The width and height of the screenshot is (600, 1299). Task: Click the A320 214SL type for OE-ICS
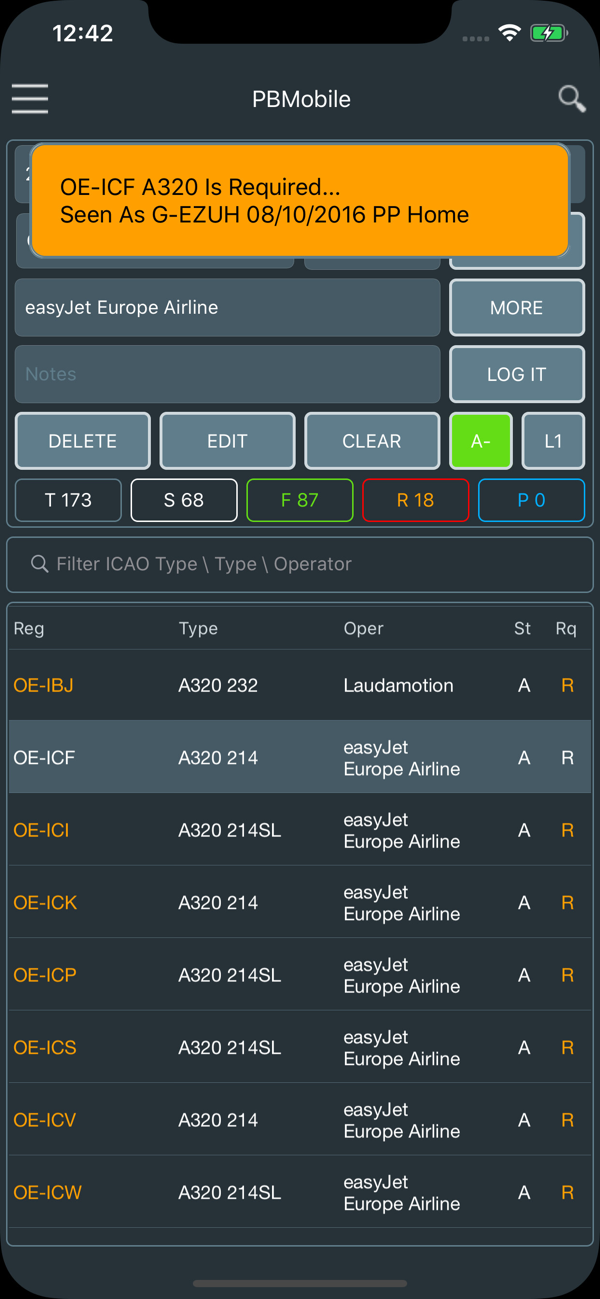point(230,1048)
